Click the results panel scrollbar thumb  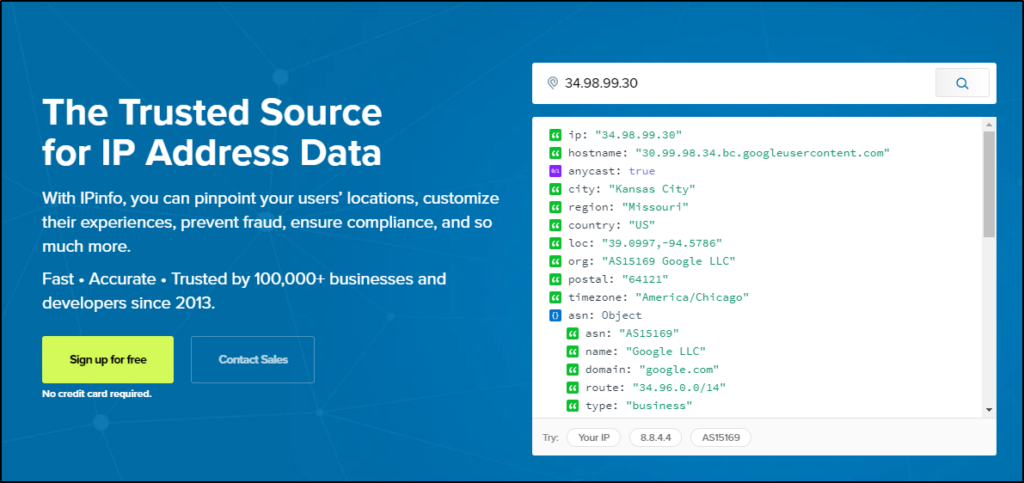989,184
